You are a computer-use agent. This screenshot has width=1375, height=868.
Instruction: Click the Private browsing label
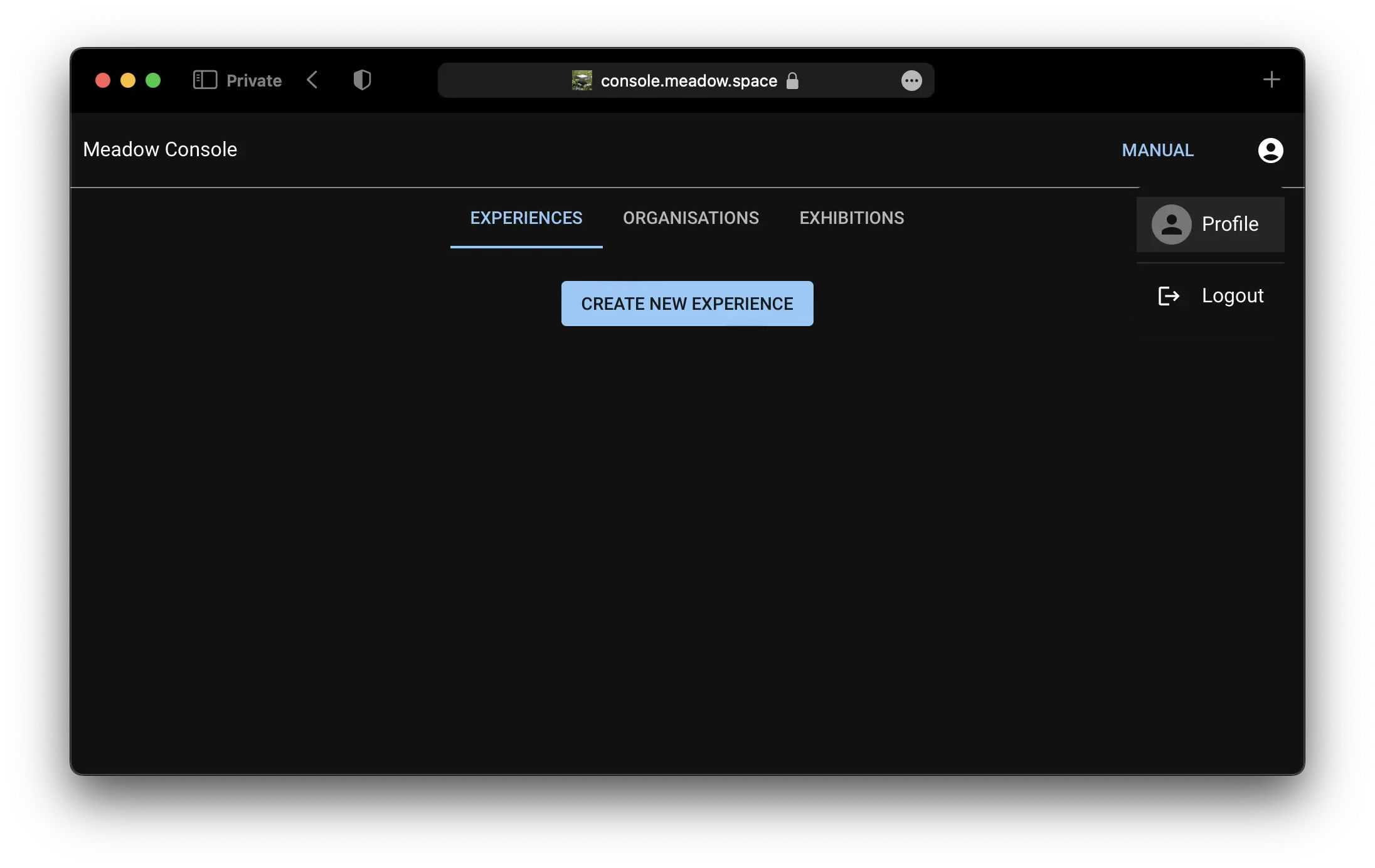click(254, 81)
